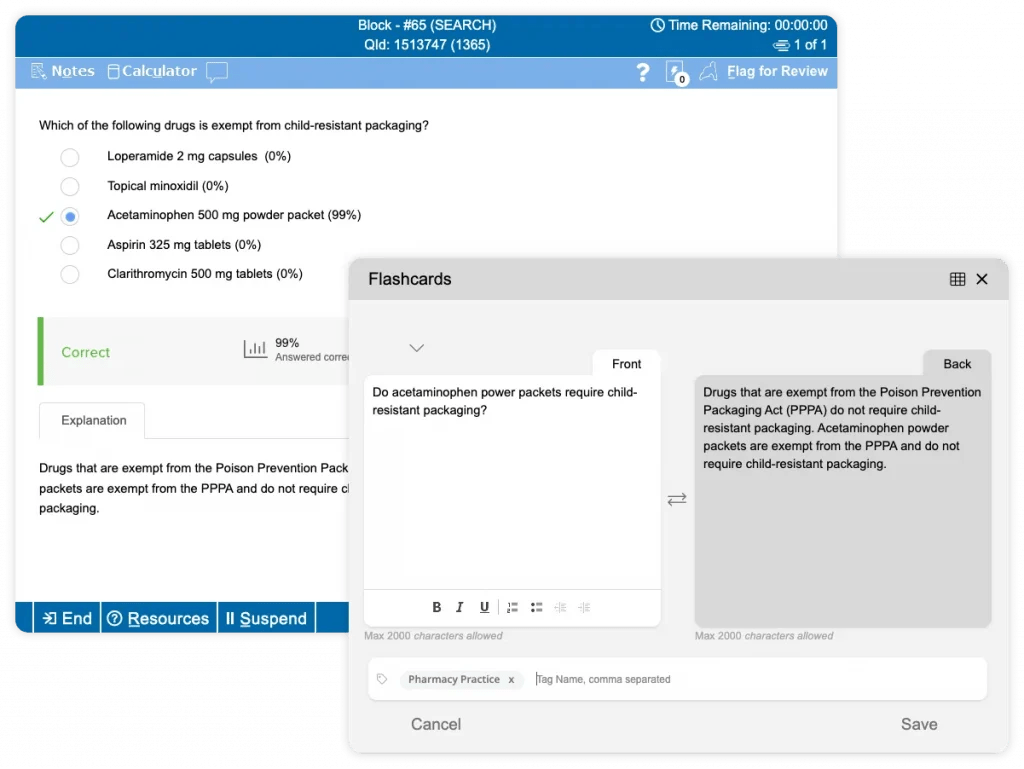Save the flashcard

pos(918,724)
